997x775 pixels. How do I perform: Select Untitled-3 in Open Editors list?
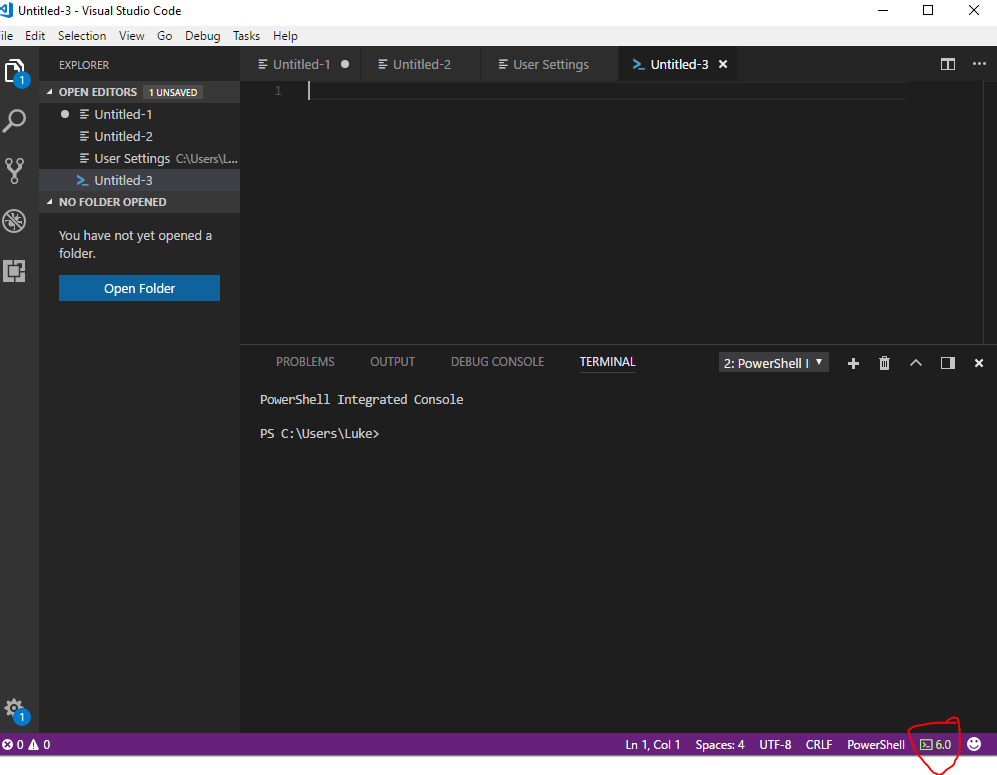click(x=139, y=181)
